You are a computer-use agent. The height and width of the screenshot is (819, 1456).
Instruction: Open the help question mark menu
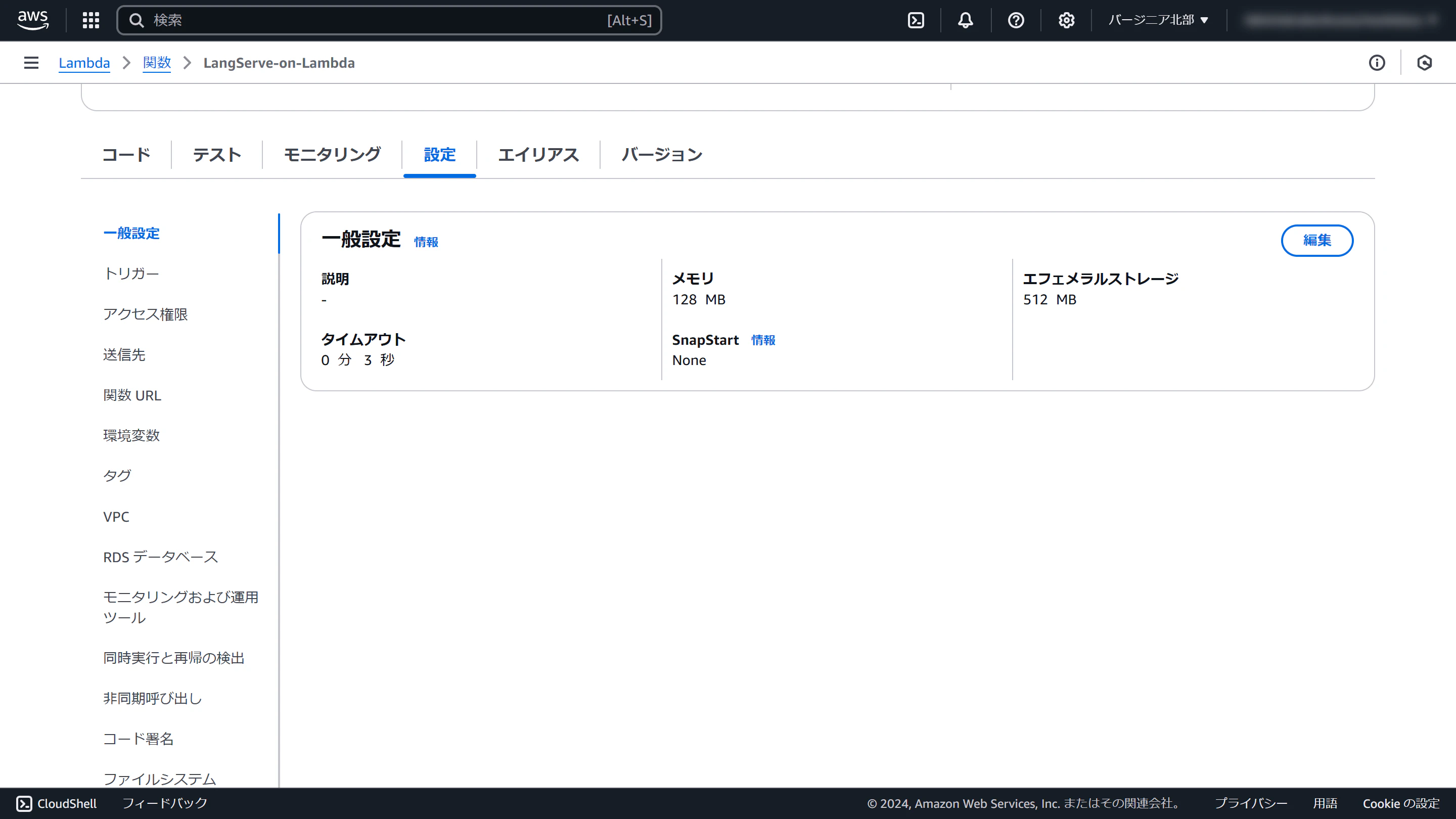[1016, 20]
